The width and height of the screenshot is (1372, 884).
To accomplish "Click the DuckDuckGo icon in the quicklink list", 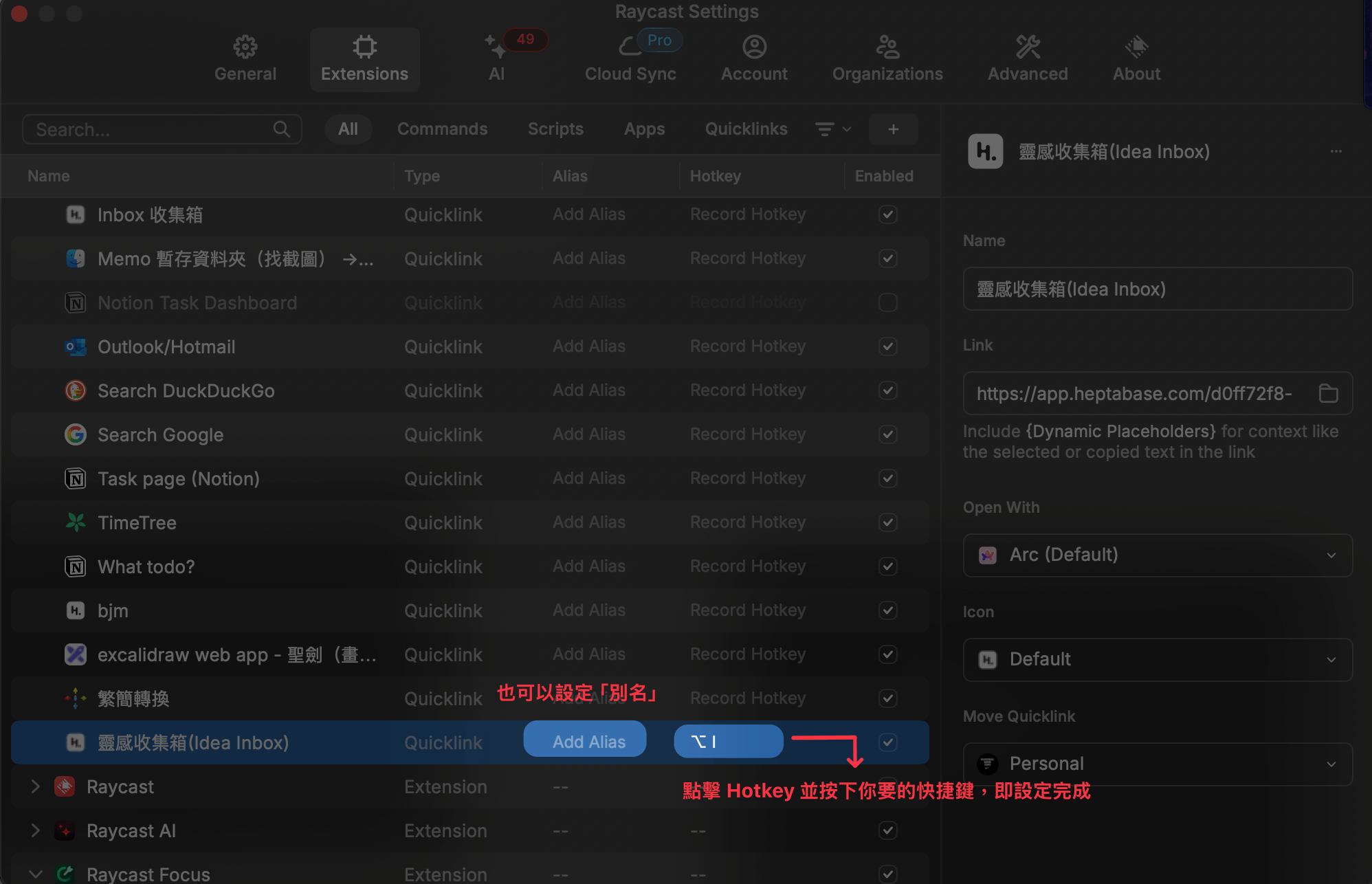I will [x=76, y=390].
